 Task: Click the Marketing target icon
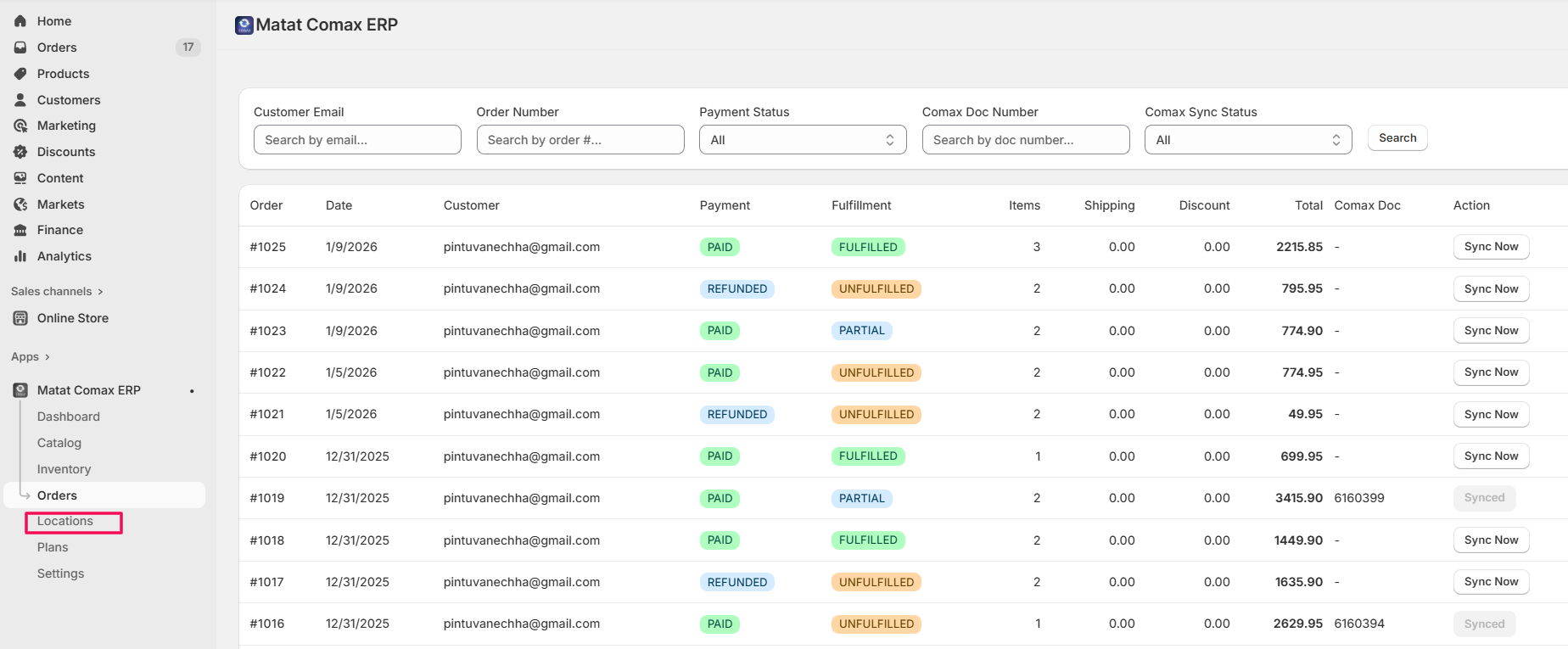tap(20, 126)
